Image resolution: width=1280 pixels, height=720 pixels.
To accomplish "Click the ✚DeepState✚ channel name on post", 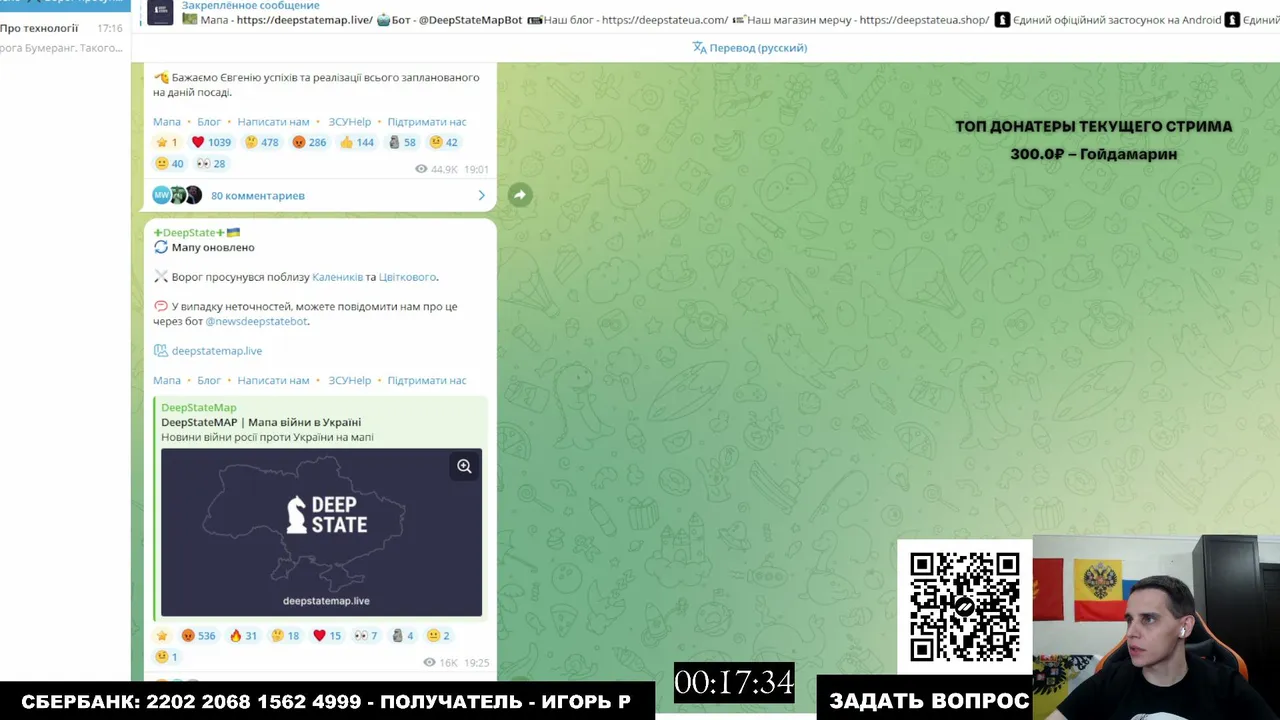I will [x=196, y=233].
